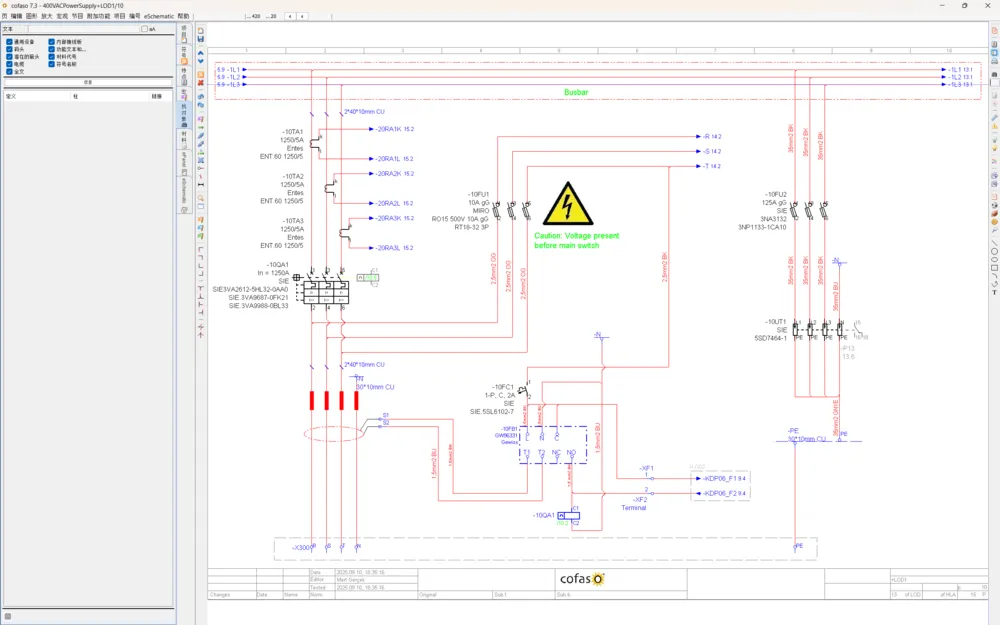Click the blue down arrow page icon
Screen dimensions: 1000x625
pyautogui.click(x=201, y=61)
